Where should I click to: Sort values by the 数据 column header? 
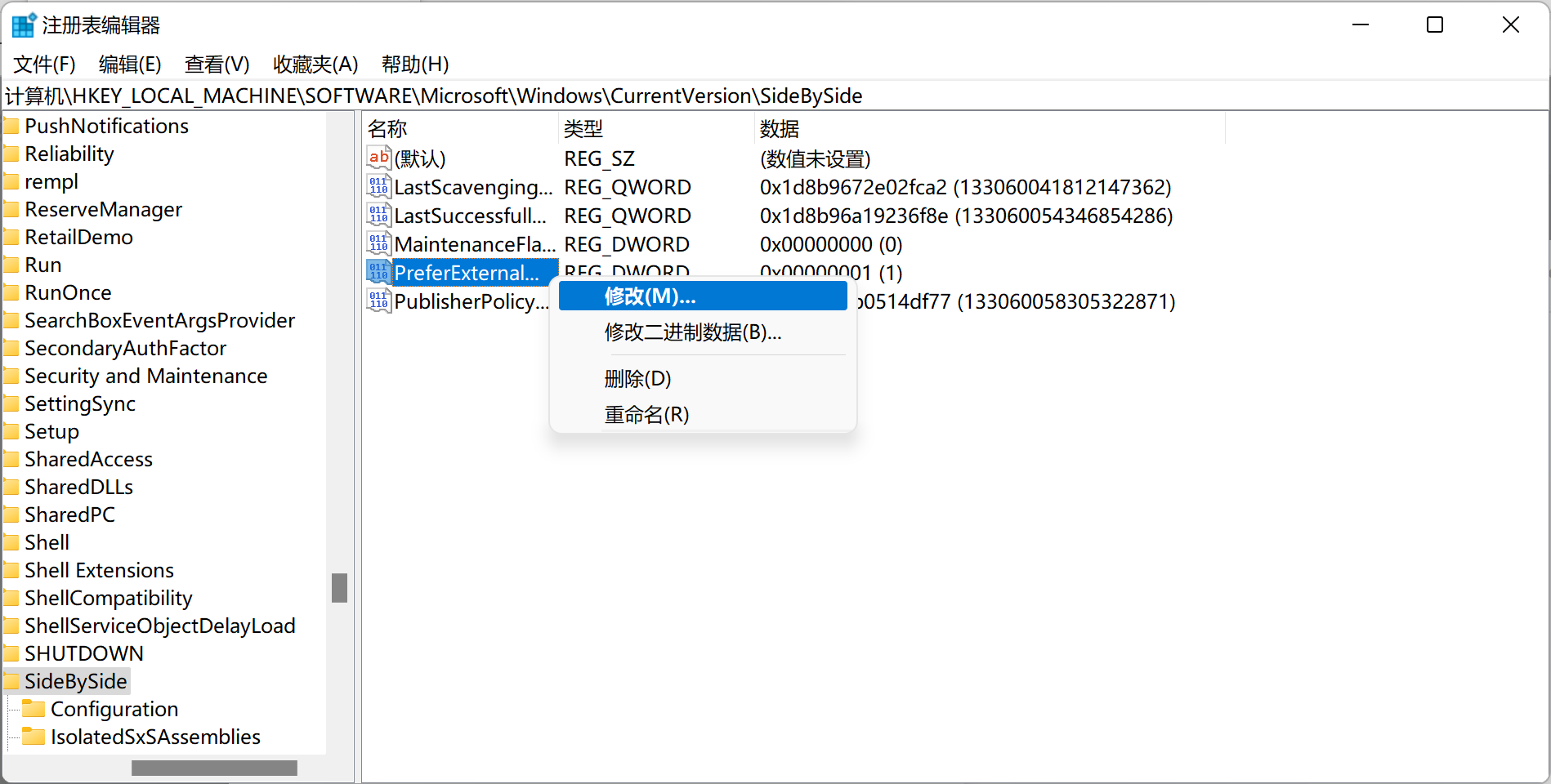[990, 128]
